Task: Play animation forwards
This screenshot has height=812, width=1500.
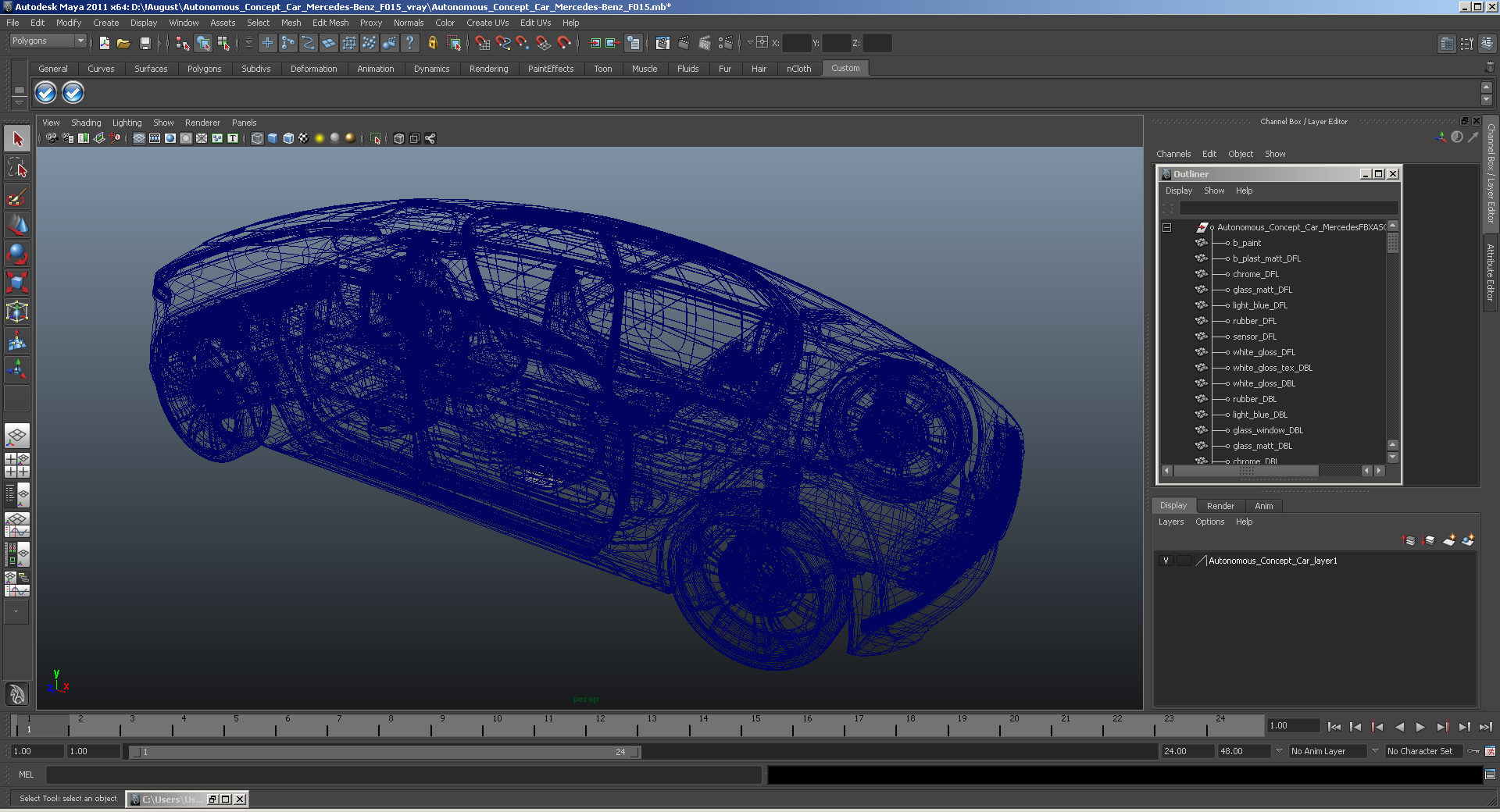Action: pos(1420,727)
